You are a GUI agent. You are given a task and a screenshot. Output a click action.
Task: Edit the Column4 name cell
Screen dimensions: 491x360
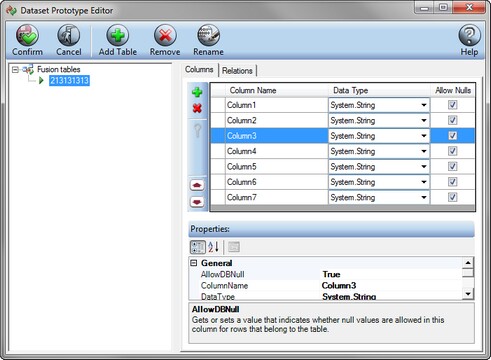tap(277, 151)
